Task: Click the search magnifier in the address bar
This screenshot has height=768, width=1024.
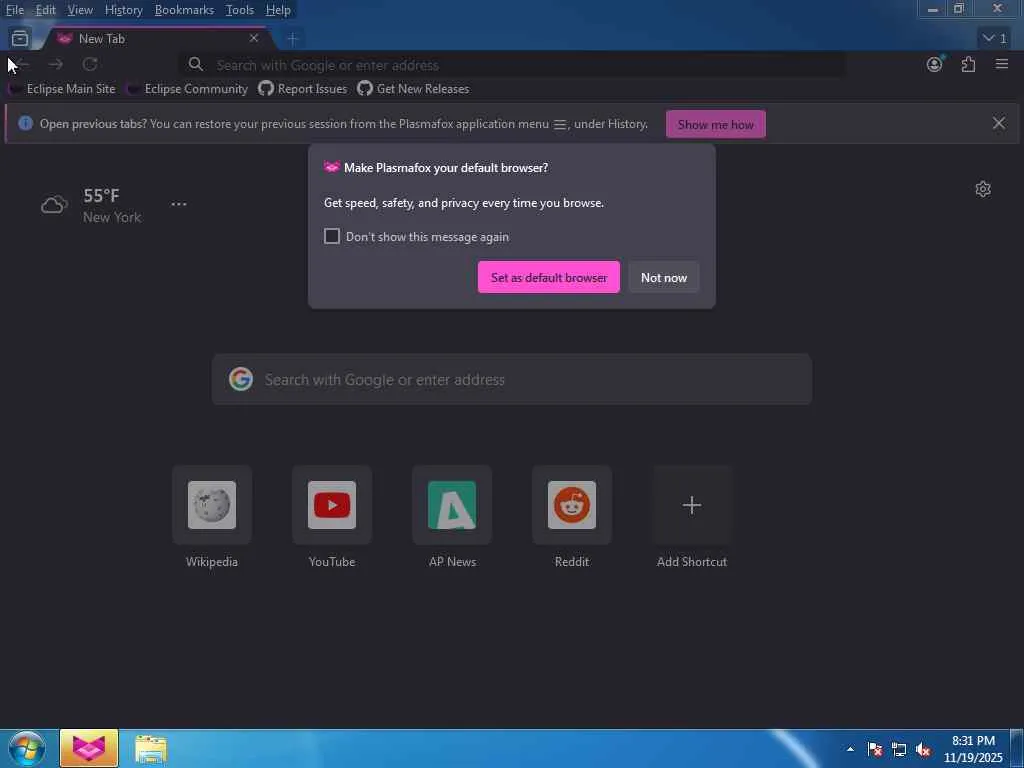Action: coord(195,65)
